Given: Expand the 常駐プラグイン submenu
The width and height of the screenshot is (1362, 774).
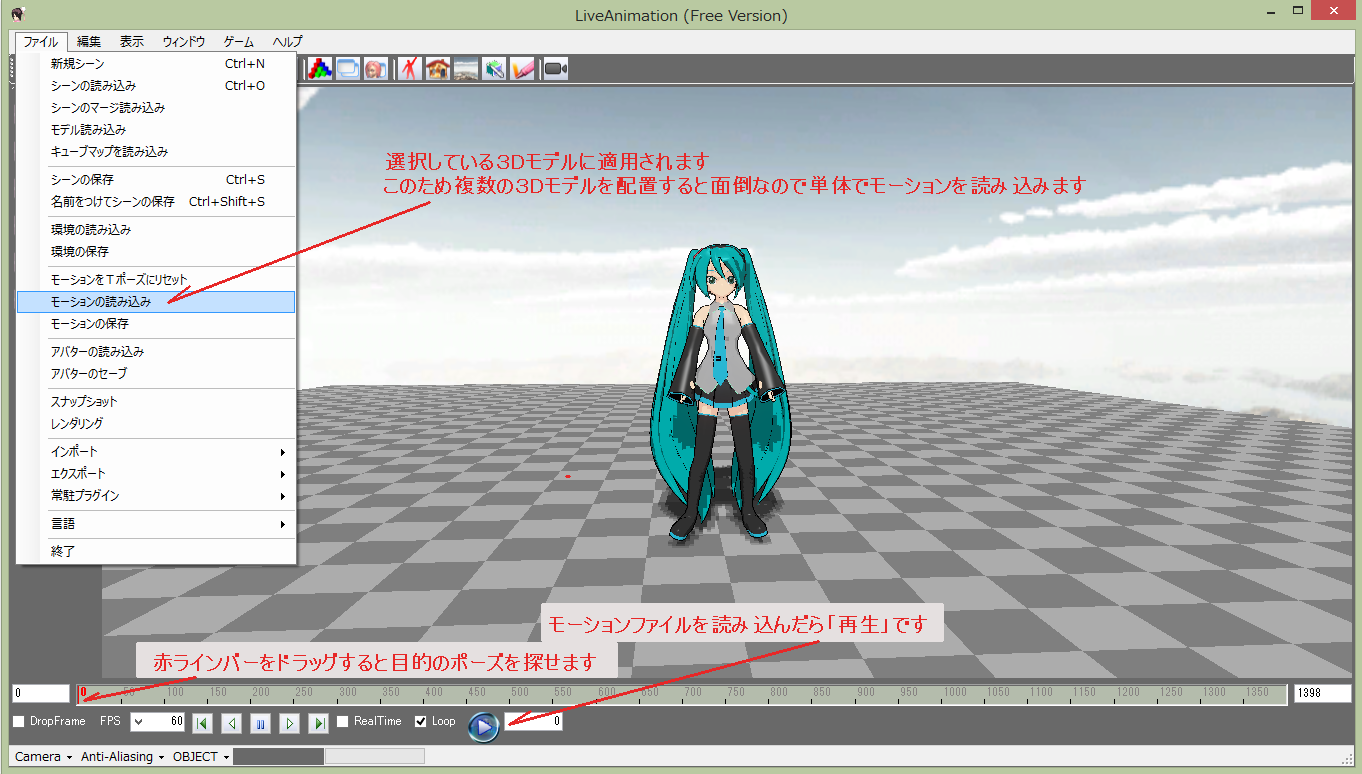Looking at the screenshot, I should (157, 495).
